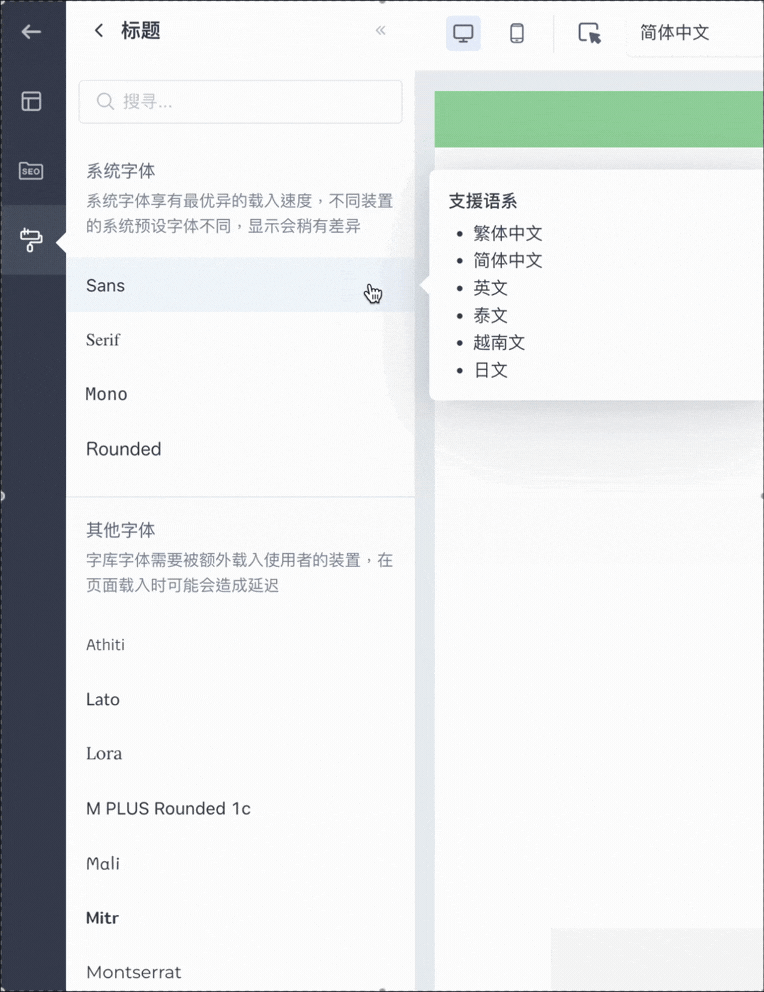The width and height of the screenshot is (764, 992).
Task: Select the Mono system font
Action: coord(240,394)
